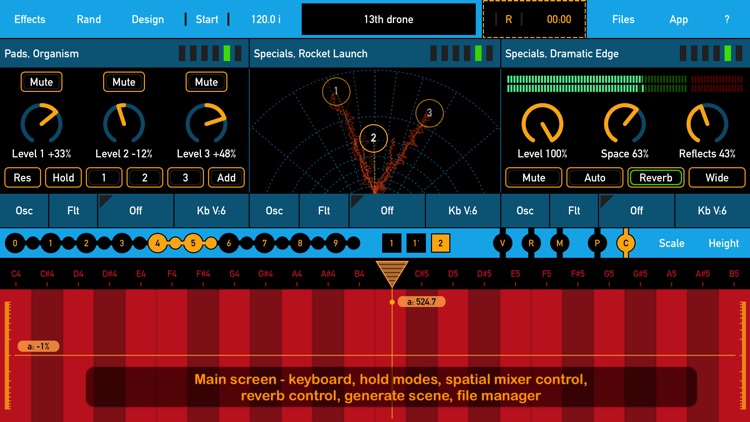
Task: Open Pads, Organism sound selector
Action: pos(124,54)
